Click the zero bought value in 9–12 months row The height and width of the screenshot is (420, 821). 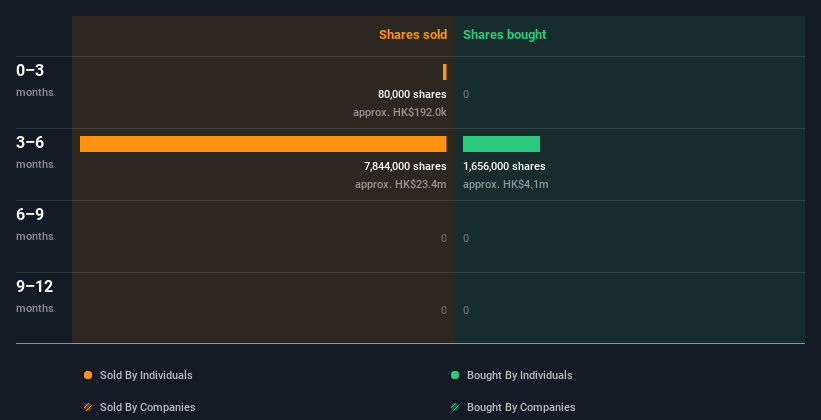[x=466, y=310]
